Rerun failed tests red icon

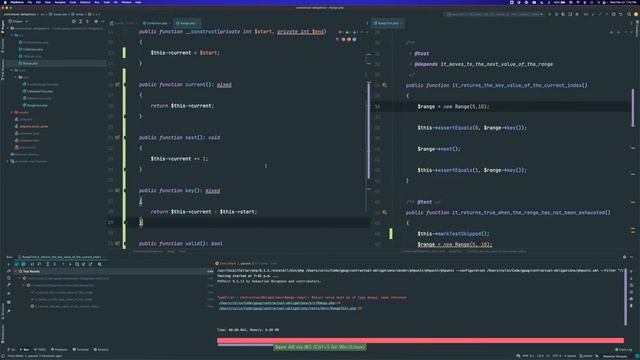[9, 271]
